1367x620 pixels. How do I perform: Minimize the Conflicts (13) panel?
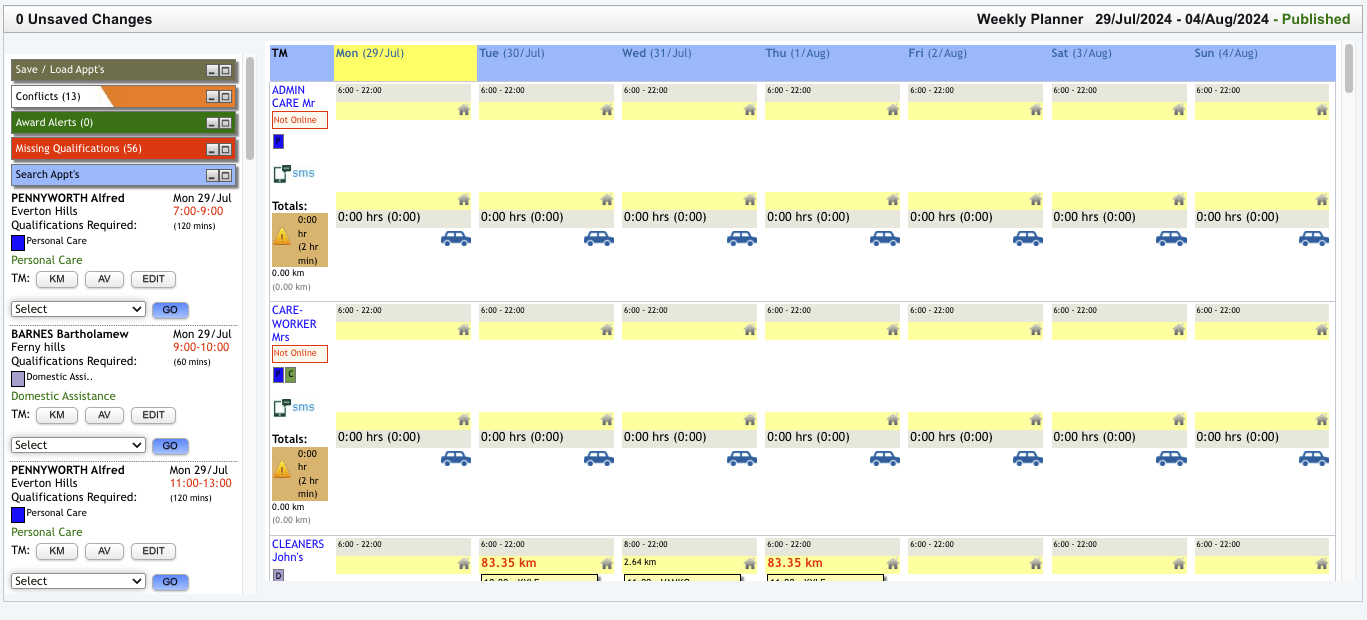click(212, 97)
